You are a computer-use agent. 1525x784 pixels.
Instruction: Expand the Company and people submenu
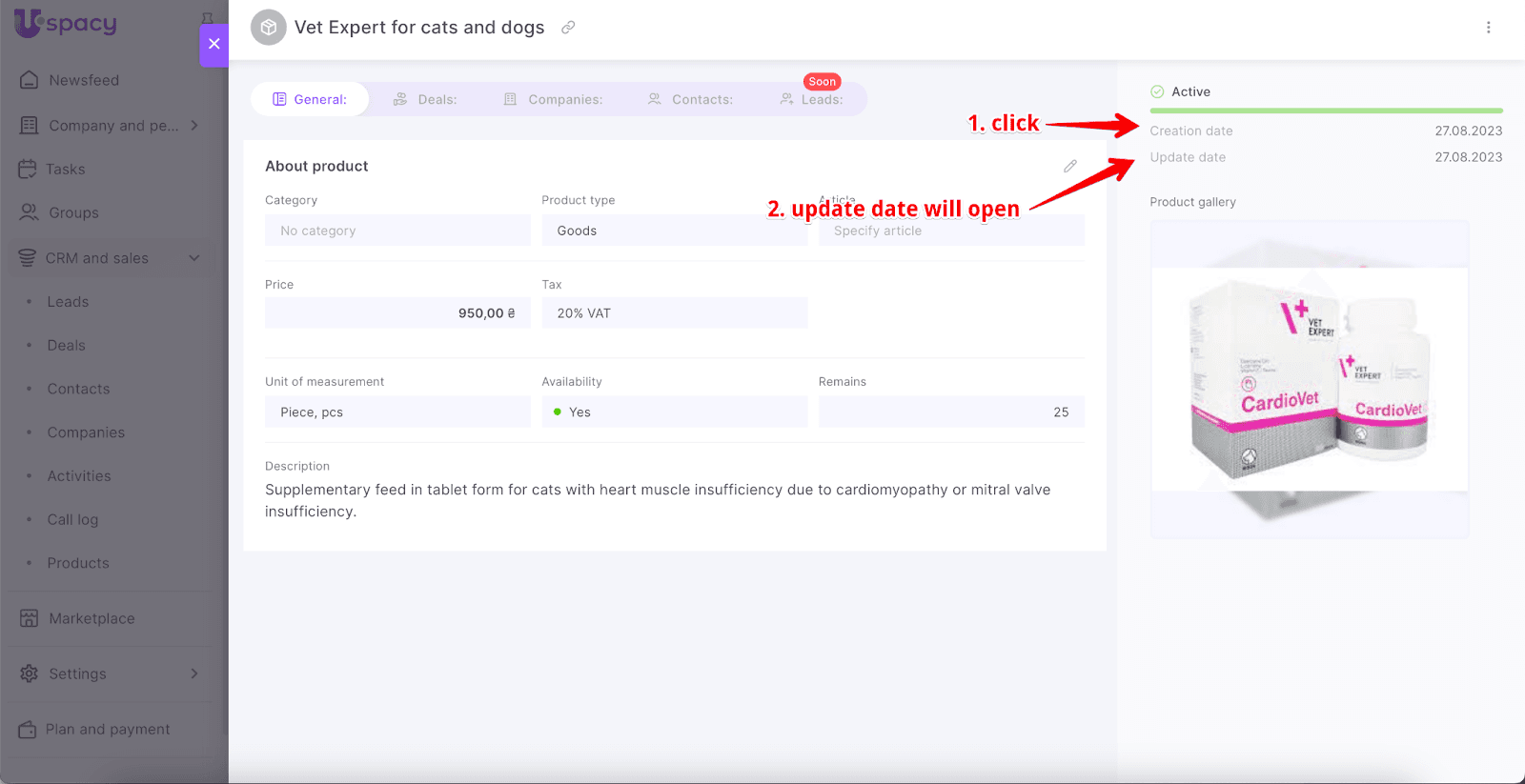[x=194, y=125]
